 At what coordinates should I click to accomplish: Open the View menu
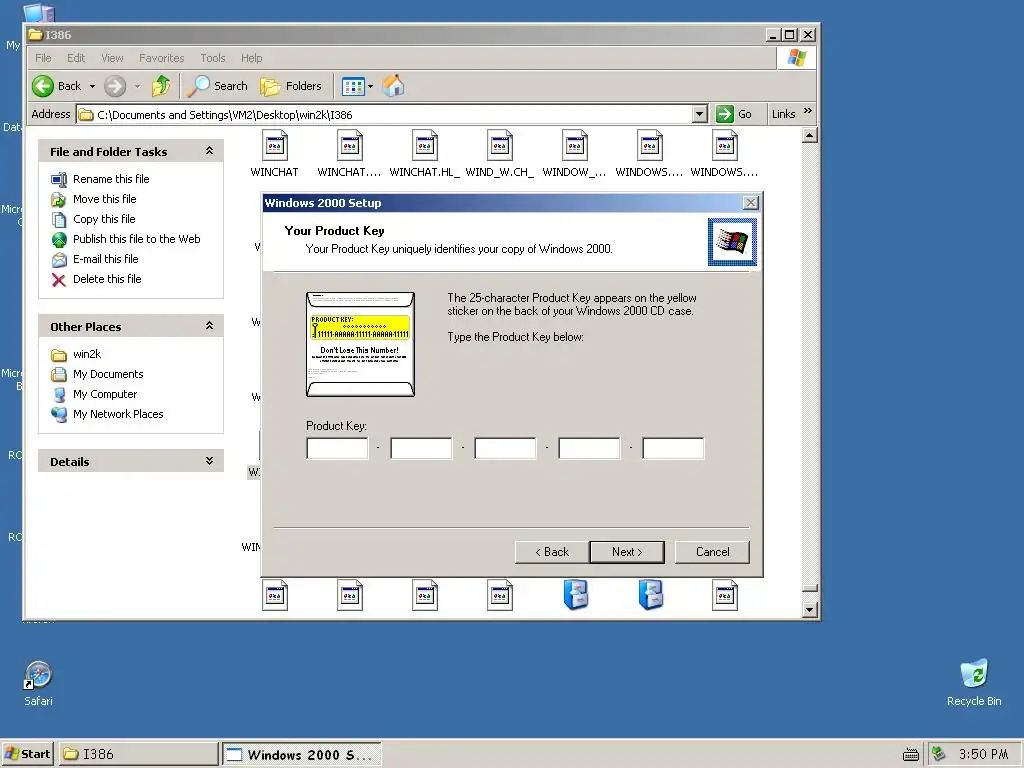[112, 58]
